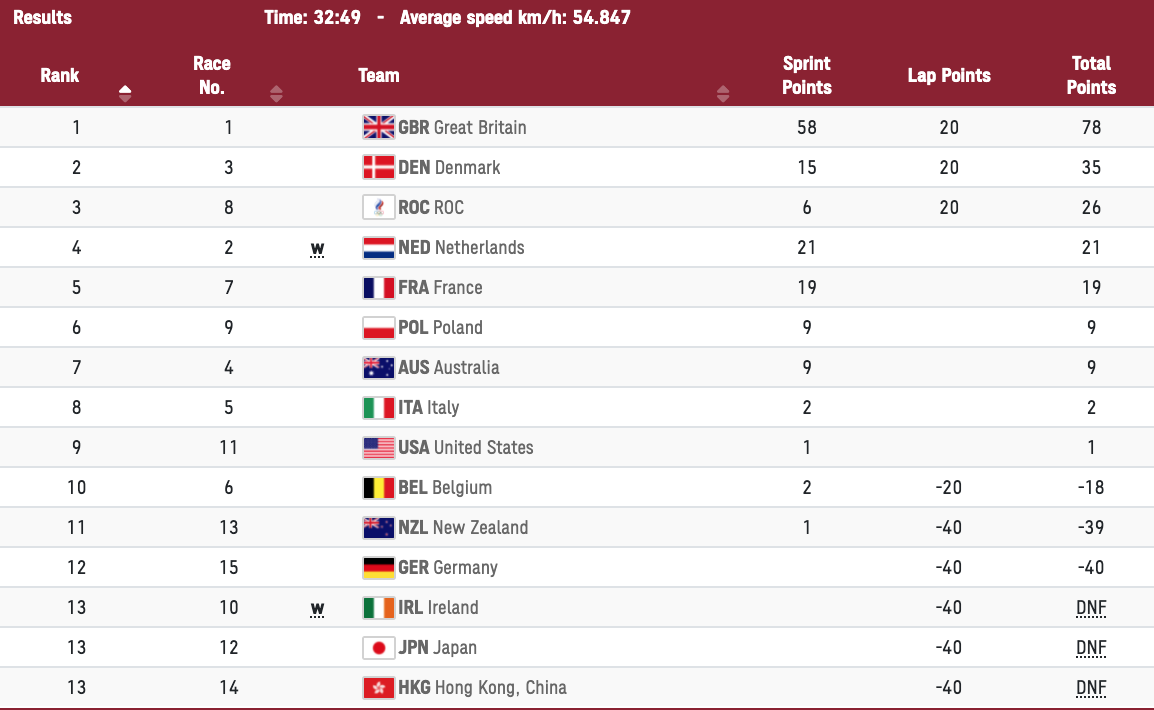Screen dimensions: 1154x710
Task: Click the Hong Kong, China flag icon
Action: coord(378,687)
